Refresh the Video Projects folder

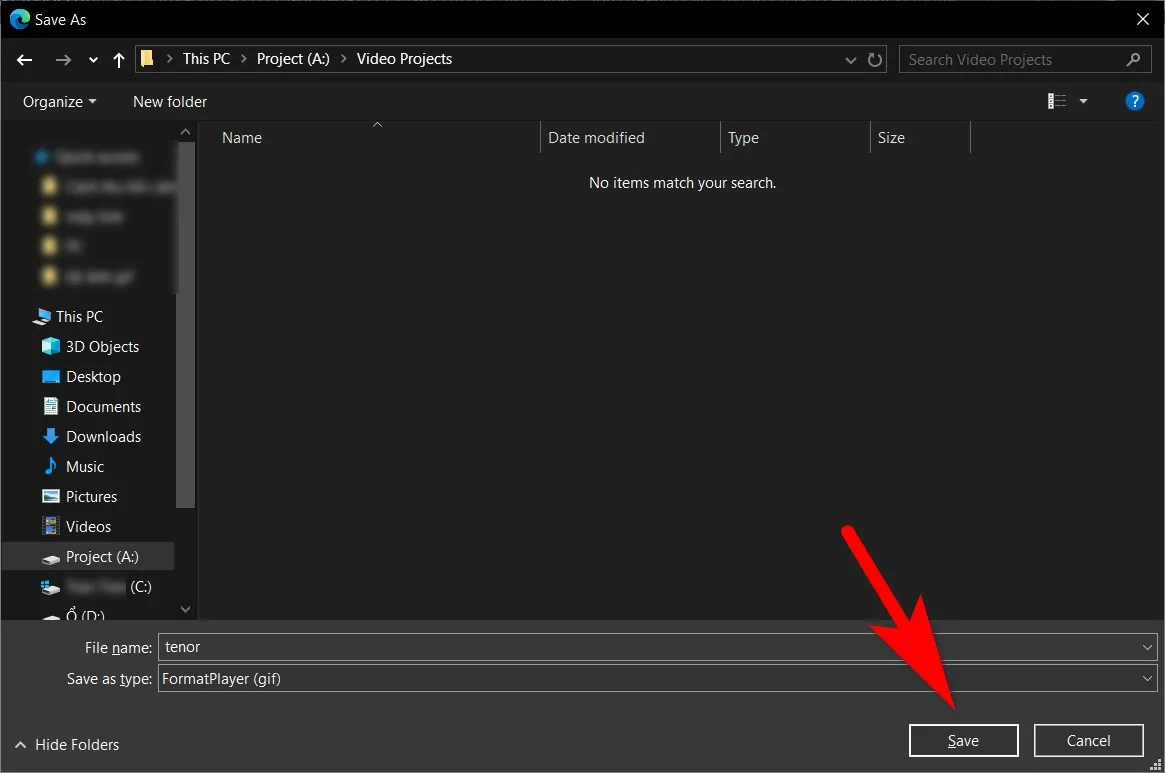(875, 60)
